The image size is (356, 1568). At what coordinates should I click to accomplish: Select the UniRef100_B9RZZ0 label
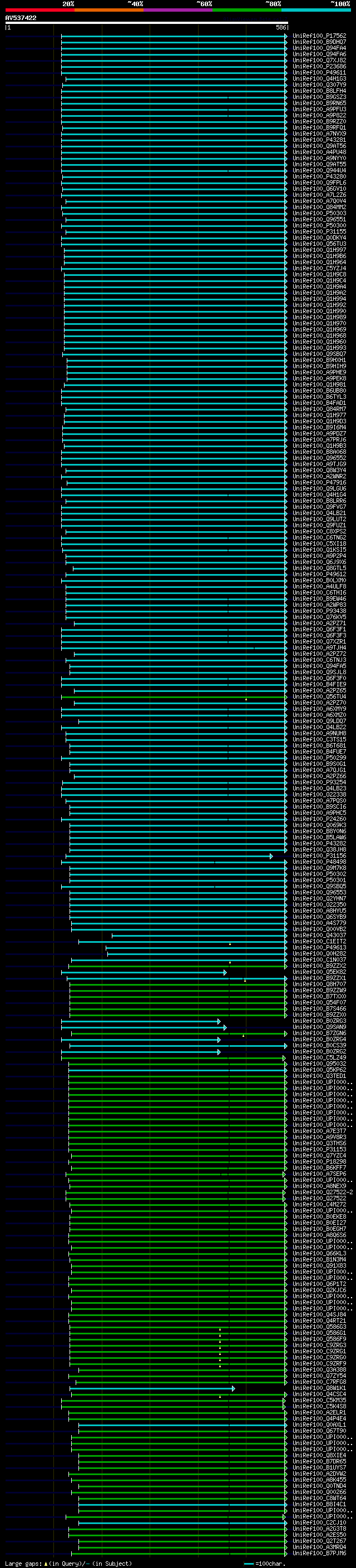pos(319,121)
